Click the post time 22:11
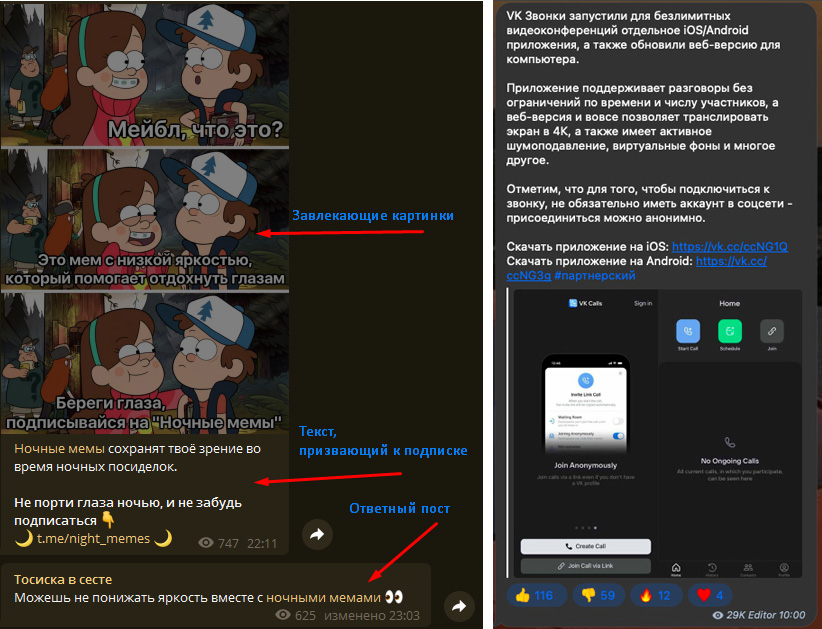This screenshot has width=822, height=629. point(262,544)
